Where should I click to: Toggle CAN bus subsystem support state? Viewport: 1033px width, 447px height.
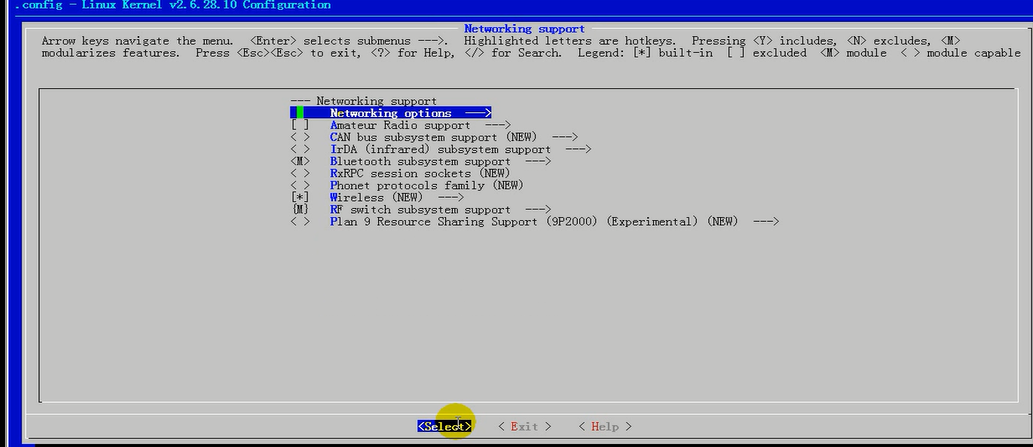300,137
